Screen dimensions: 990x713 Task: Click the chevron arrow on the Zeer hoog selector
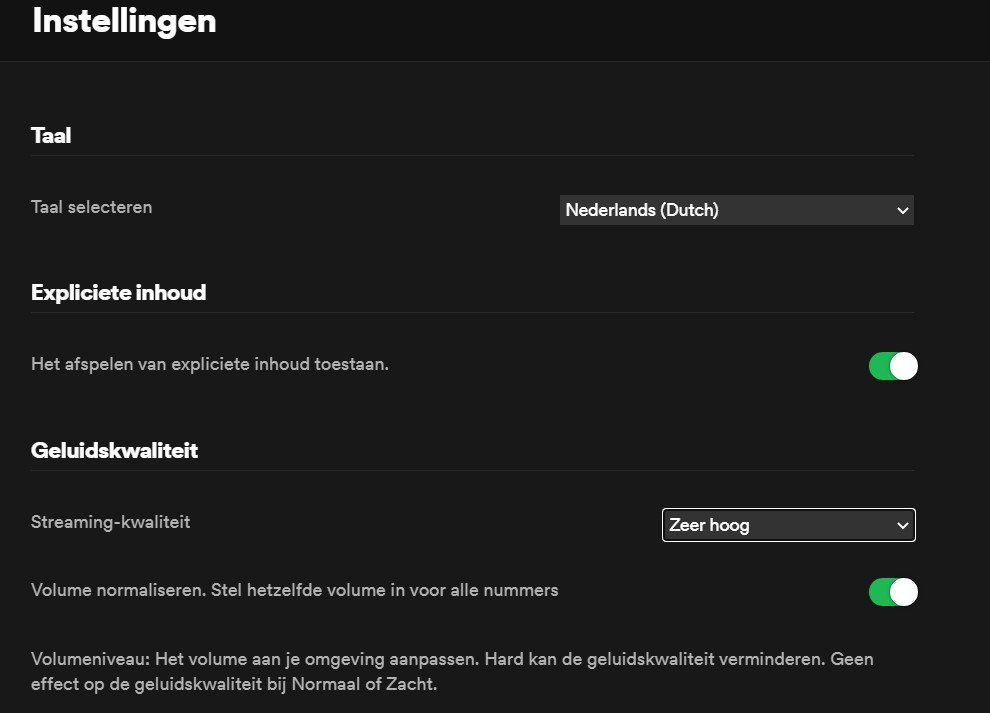tap(902, 525)
